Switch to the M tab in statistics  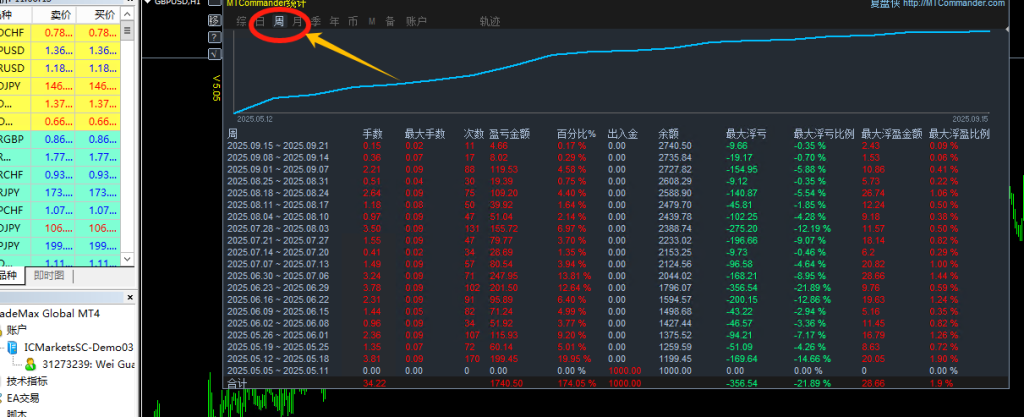tap(372, 22)
